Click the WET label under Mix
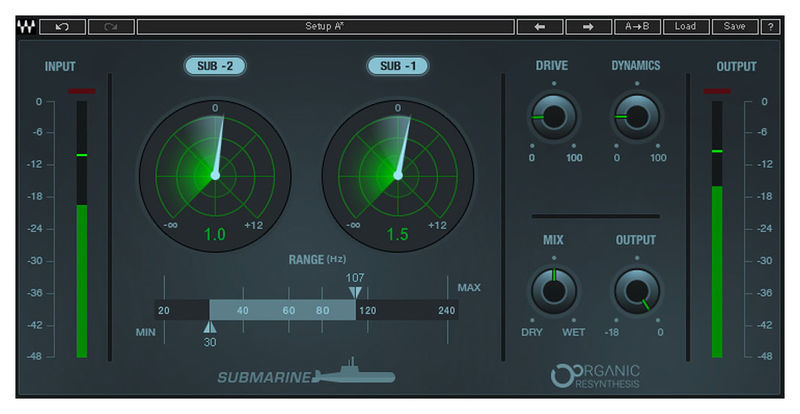This screenshot has width=800, height=414. click(573, 332)
